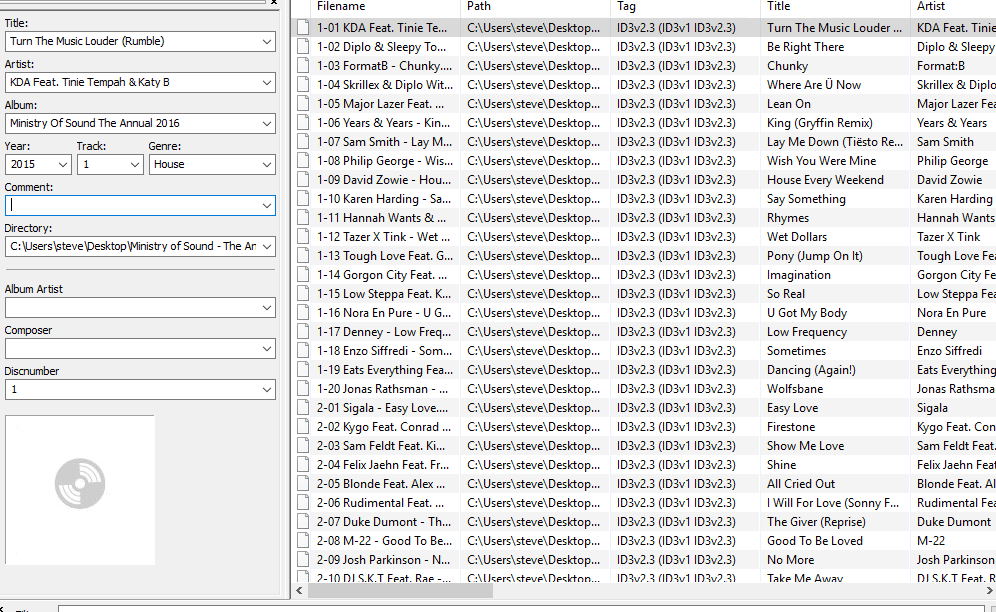Image resolution: width=996 pixels, height=612 pixels.
Task: Click into the Album Artist field
Action: pos(132,308)
